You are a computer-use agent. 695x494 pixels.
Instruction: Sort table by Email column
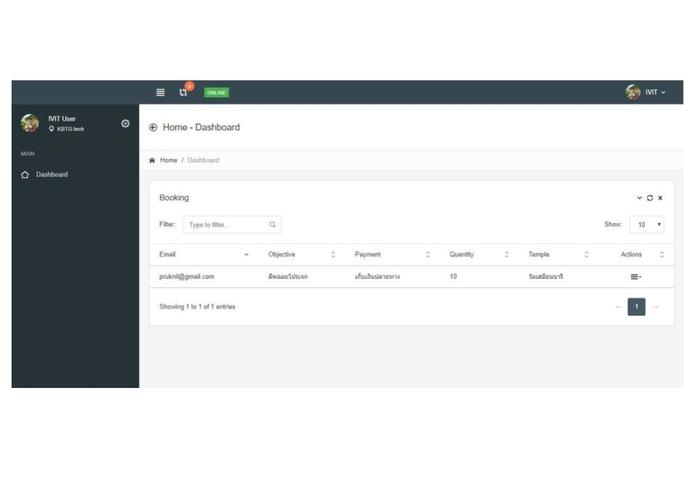(x=204, y=254)
